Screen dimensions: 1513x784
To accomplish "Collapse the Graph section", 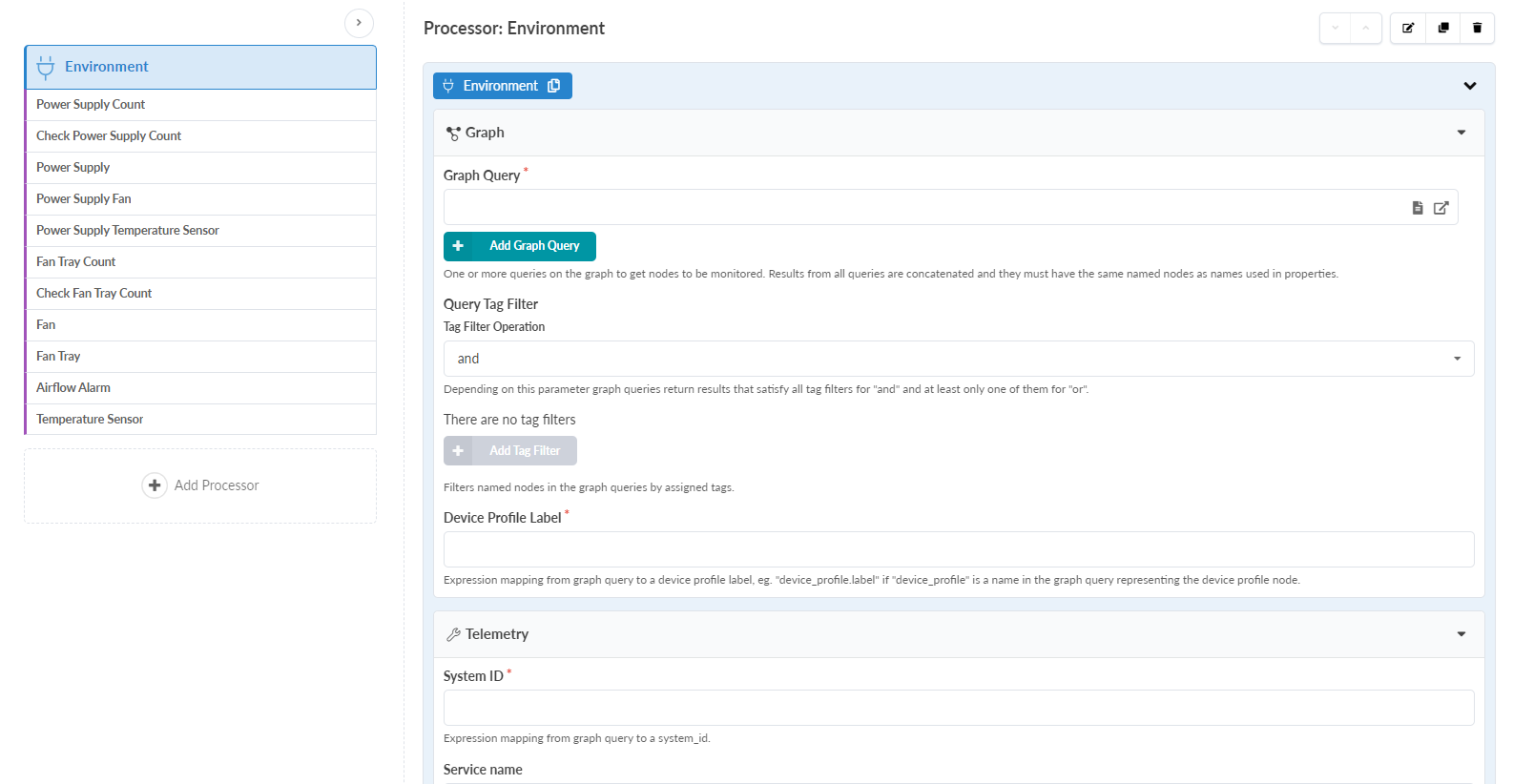I will click(x=1461, y=133).
